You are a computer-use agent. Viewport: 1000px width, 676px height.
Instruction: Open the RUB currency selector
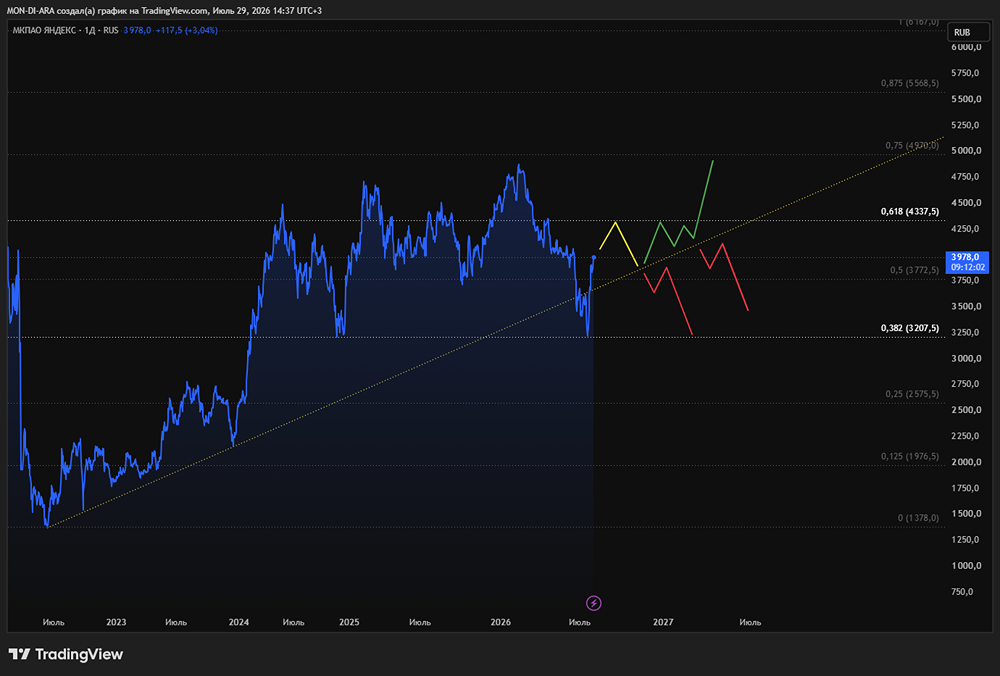click(968, 32)
